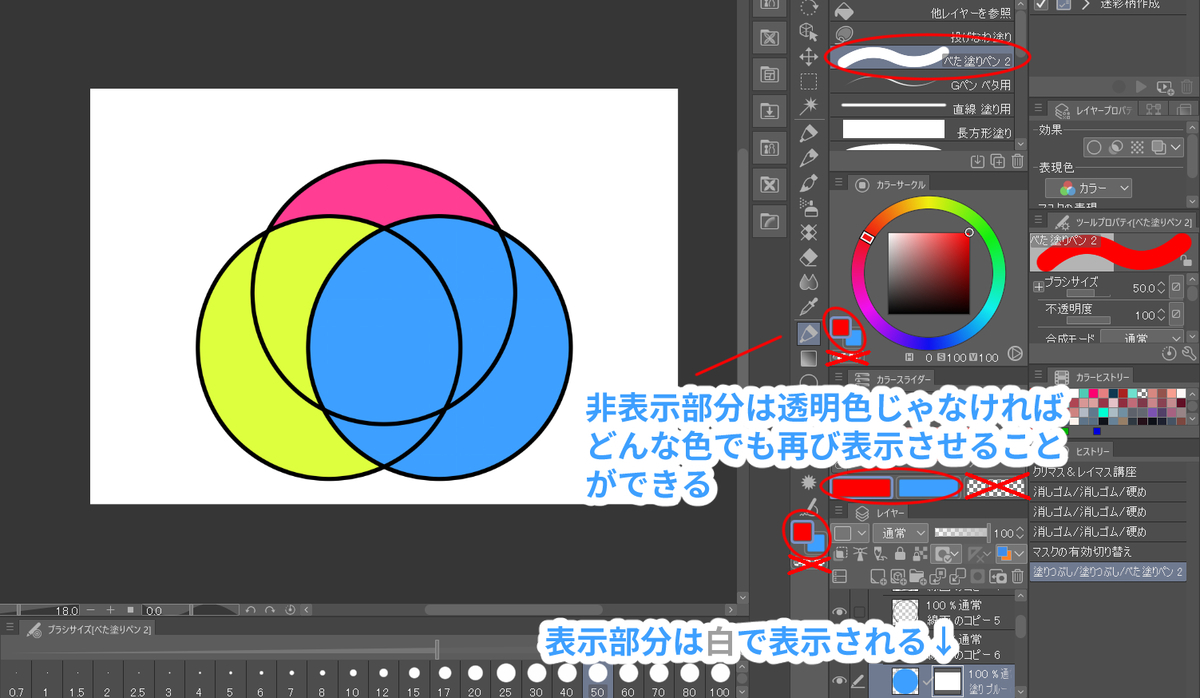Click brush size dynamics icon beside 50.0
This screenshot has height=698, width=1200.
click(x=1176, y=288)
